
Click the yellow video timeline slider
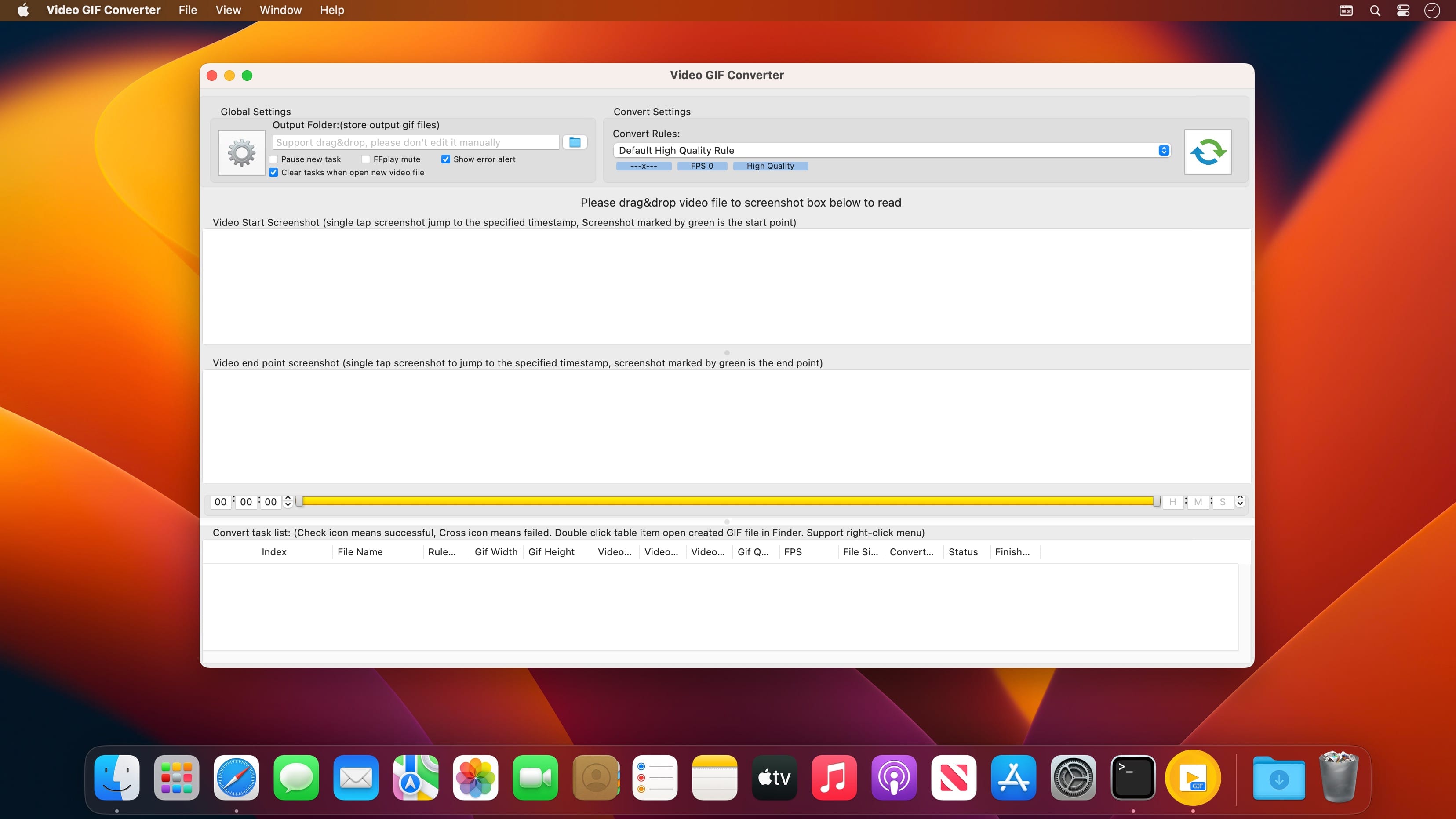point(728,501)
